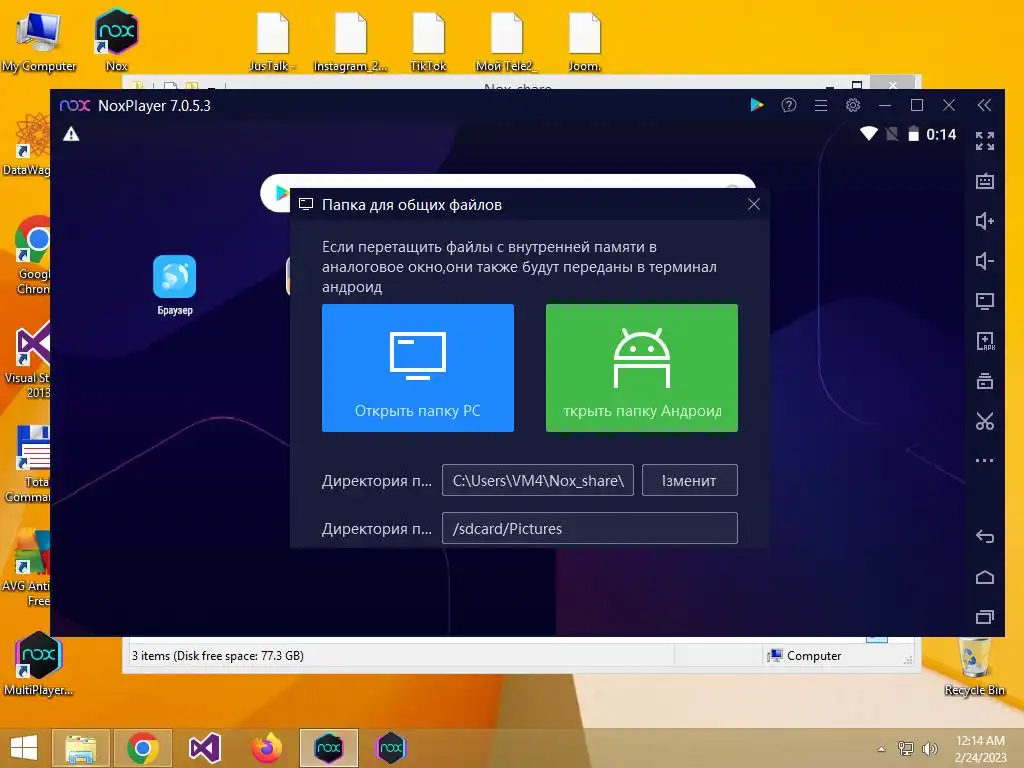Click the system tray speaker icon

tap(929, 748)
